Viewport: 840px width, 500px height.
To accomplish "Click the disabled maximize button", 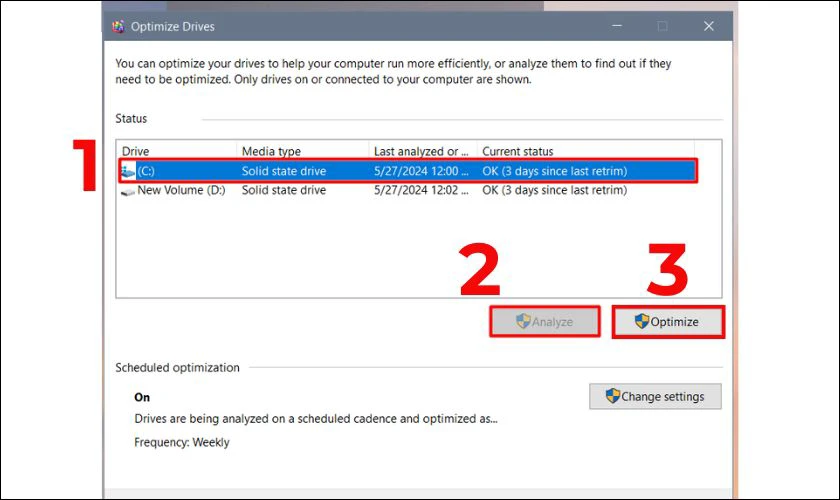I will pyautogui.click(x=663, y=26).
